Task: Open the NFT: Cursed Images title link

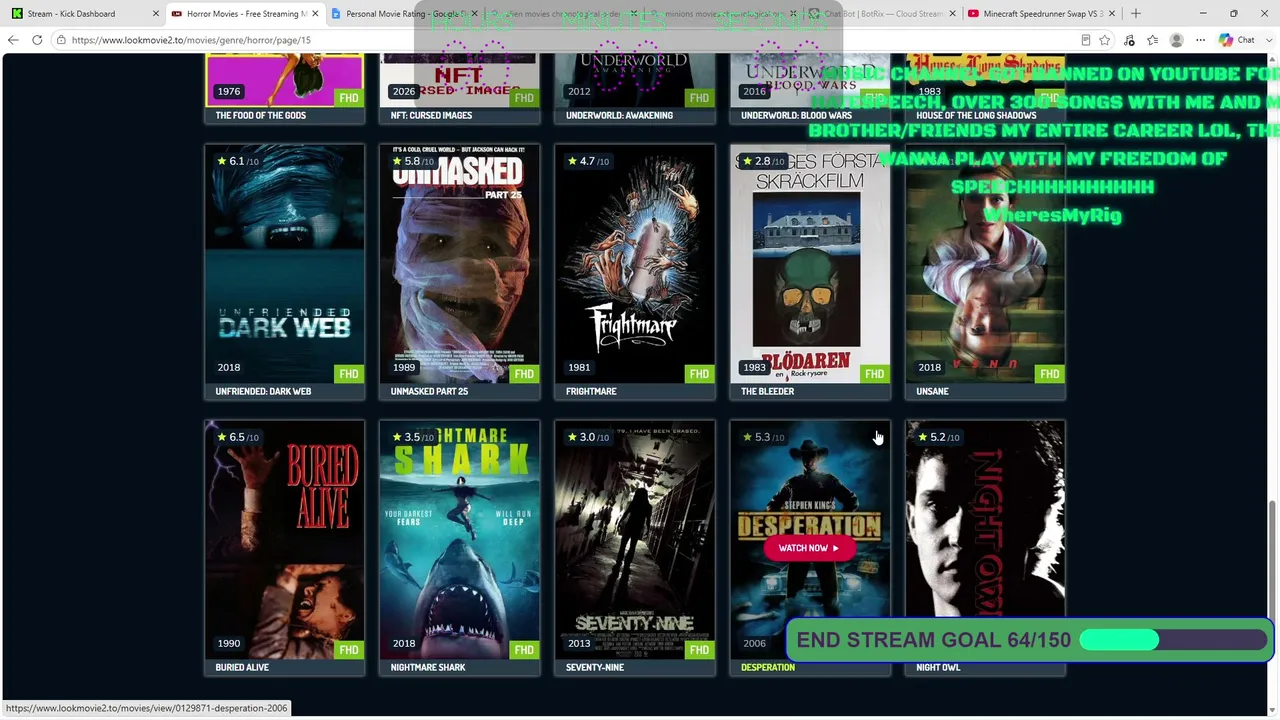Action: [x=431, y=115]
